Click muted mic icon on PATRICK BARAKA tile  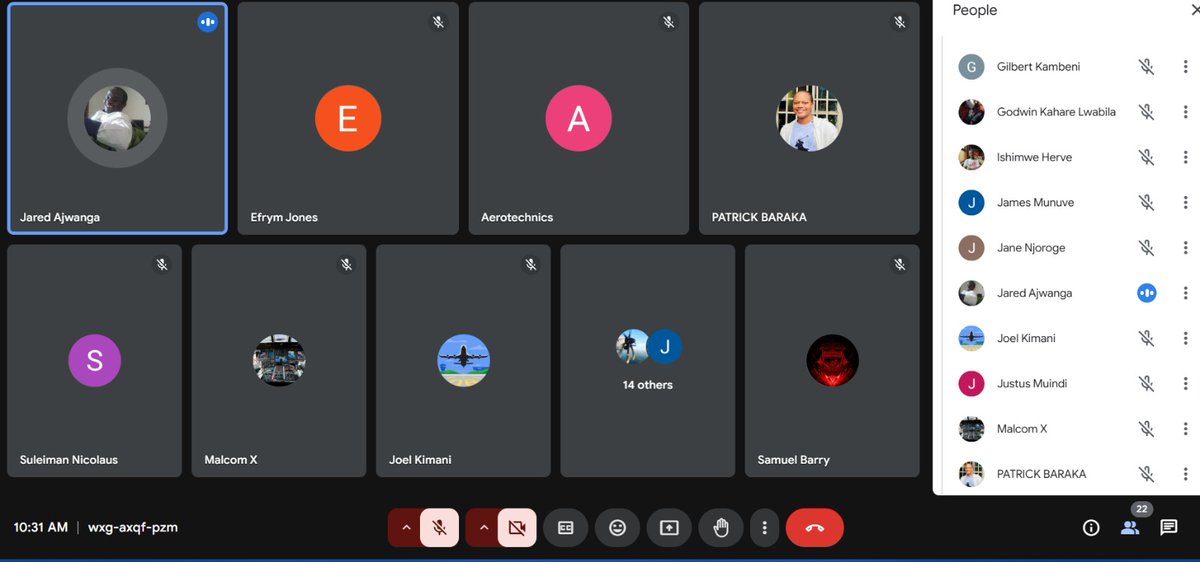[900, 21]
